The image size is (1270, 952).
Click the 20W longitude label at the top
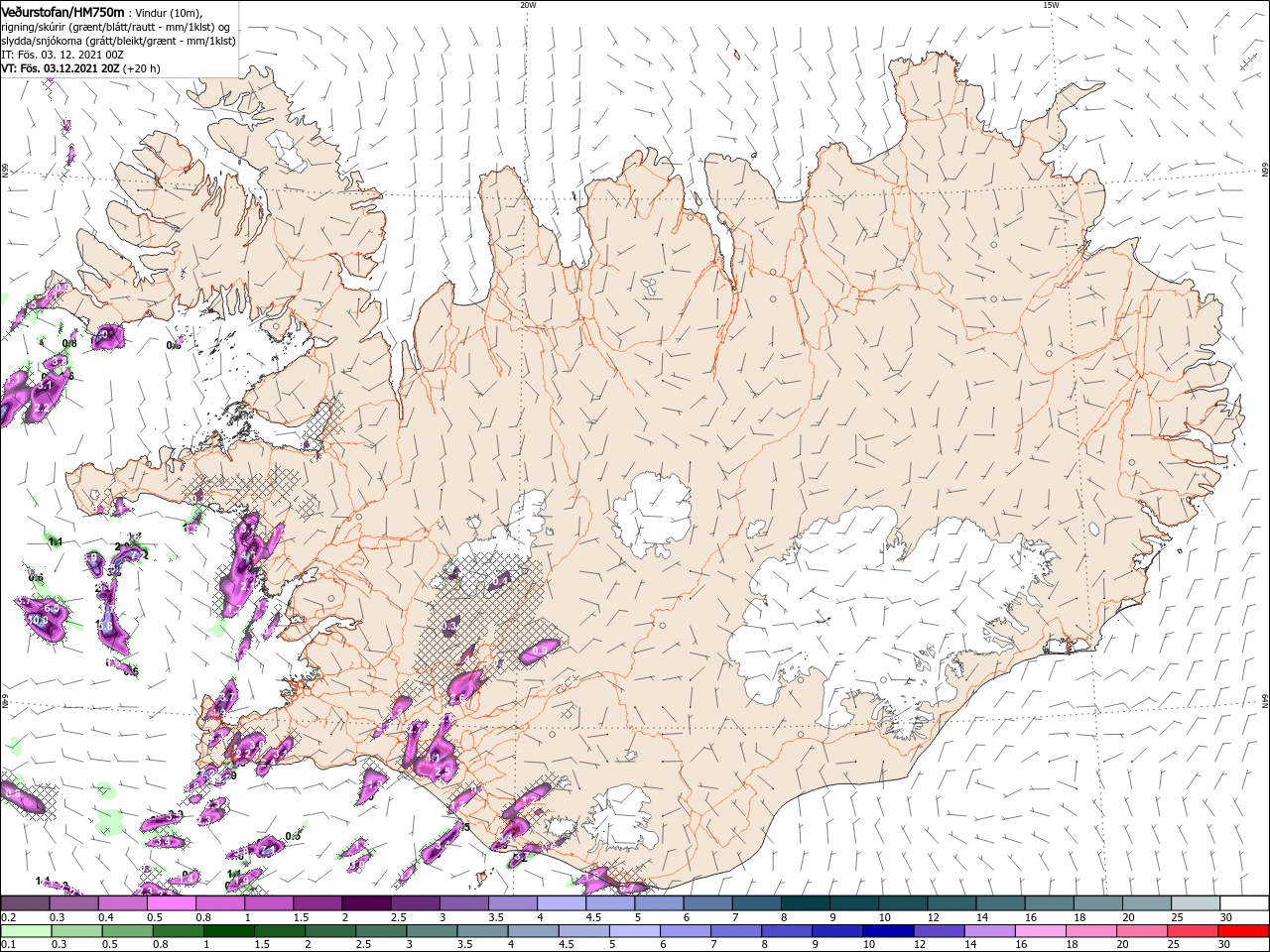(528, 5)
